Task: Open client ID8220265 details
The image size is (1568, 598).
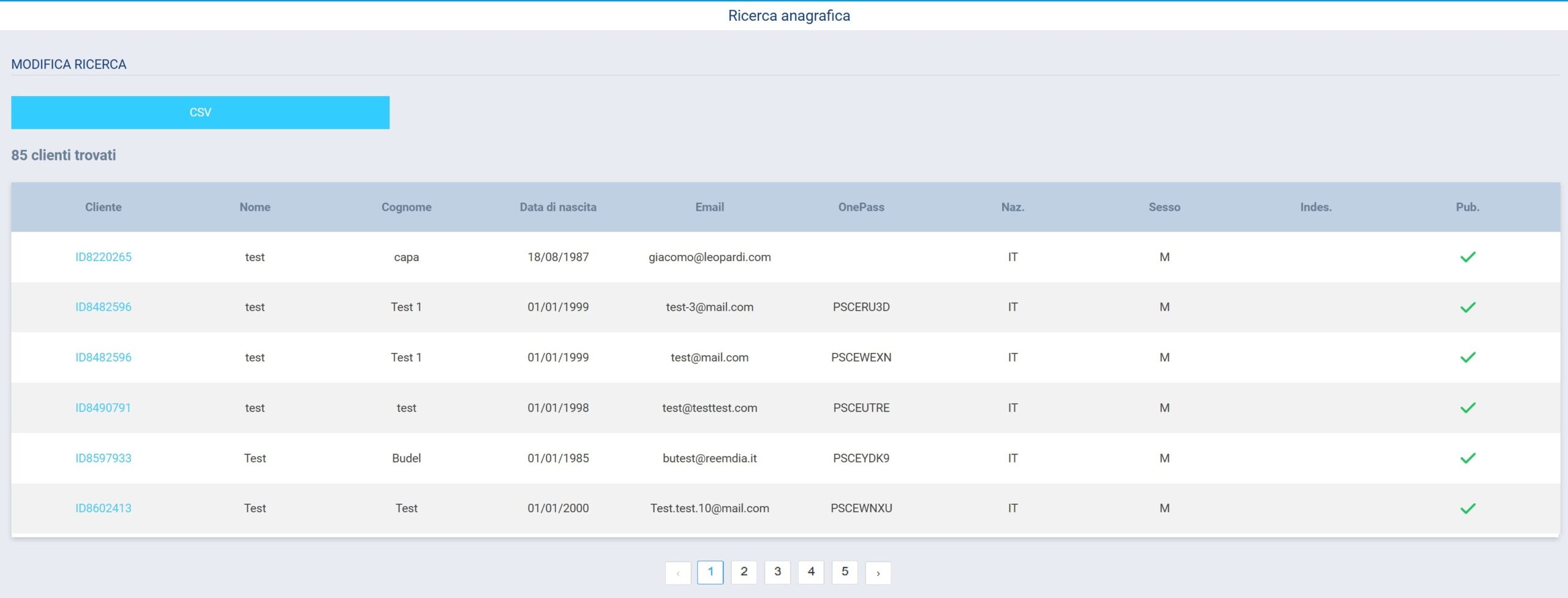Action: point(103,257)
